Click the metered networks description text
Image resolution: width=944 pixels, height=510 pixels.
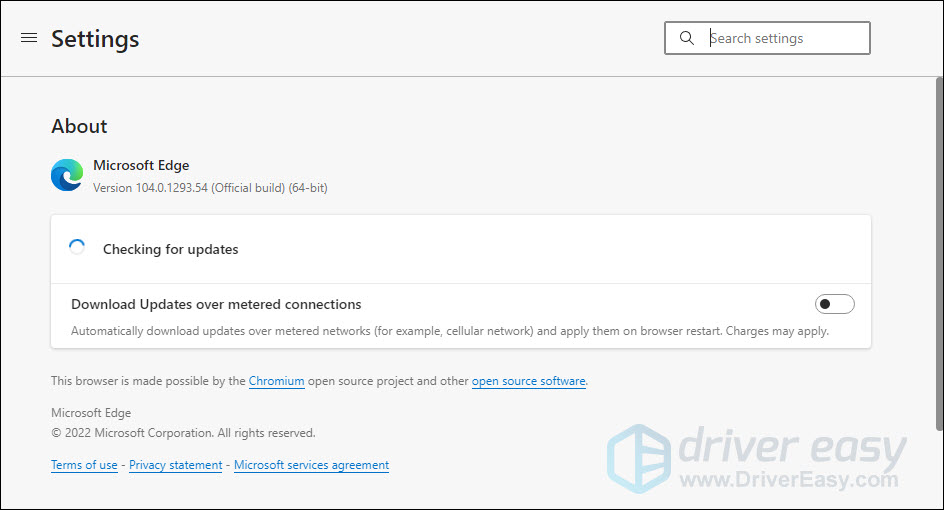coord(449,331)
